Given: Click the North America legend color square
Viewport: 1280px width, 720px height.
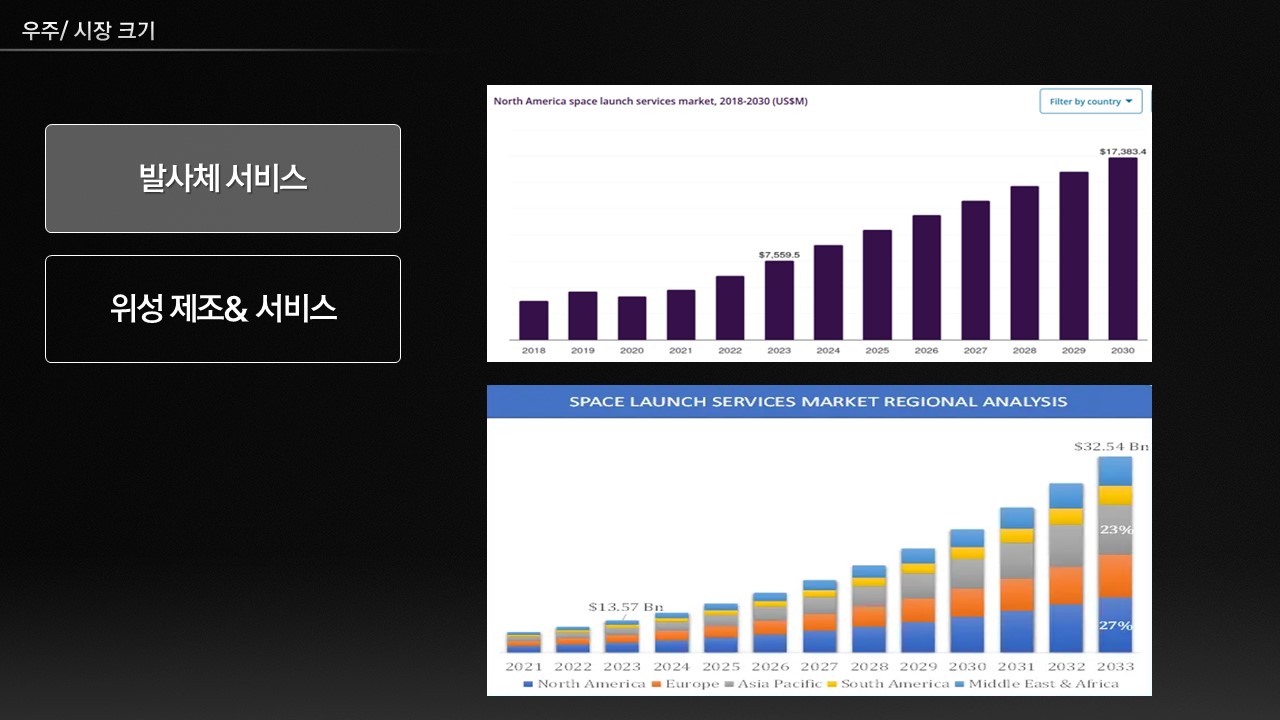Looking at the screenshot, I should [528, 684].
